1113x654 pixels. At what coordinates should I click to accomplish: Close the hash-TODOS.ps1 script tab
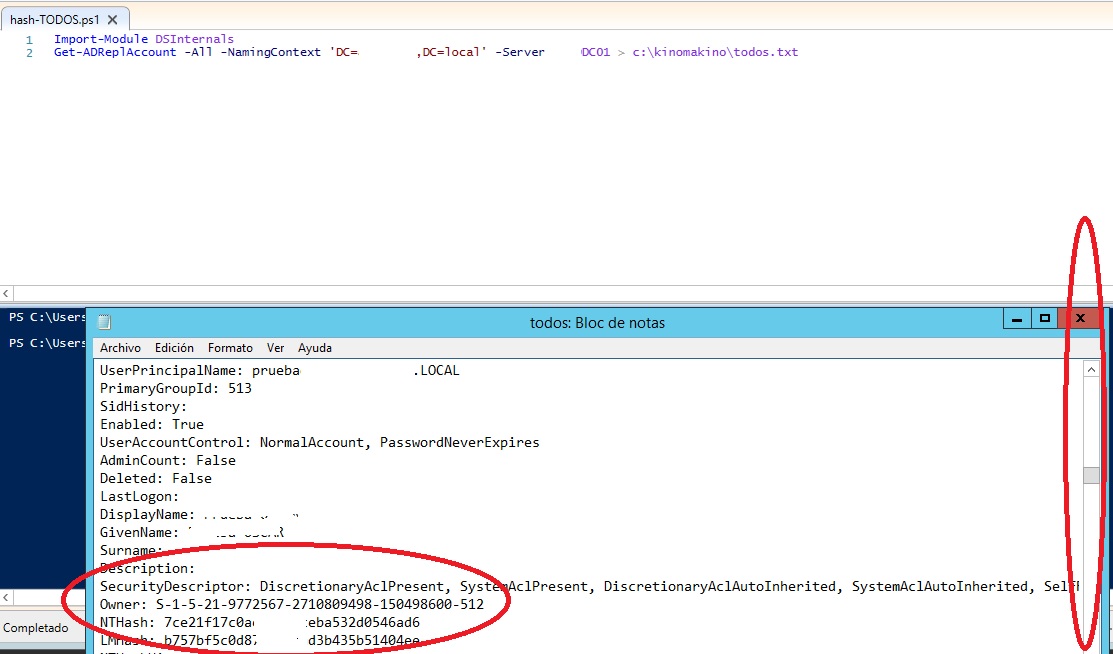point(112,20)
